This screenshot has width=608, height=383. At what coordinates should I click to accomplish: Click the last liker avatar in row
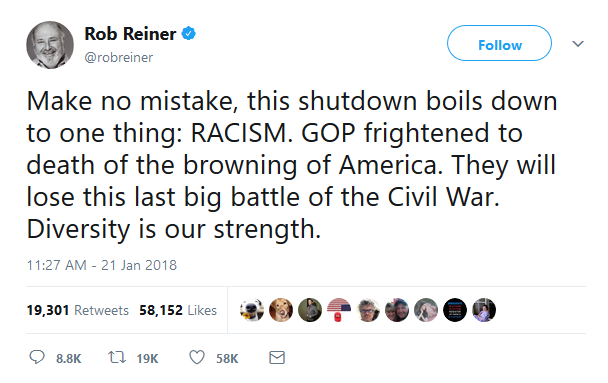[x=484, y=310]
